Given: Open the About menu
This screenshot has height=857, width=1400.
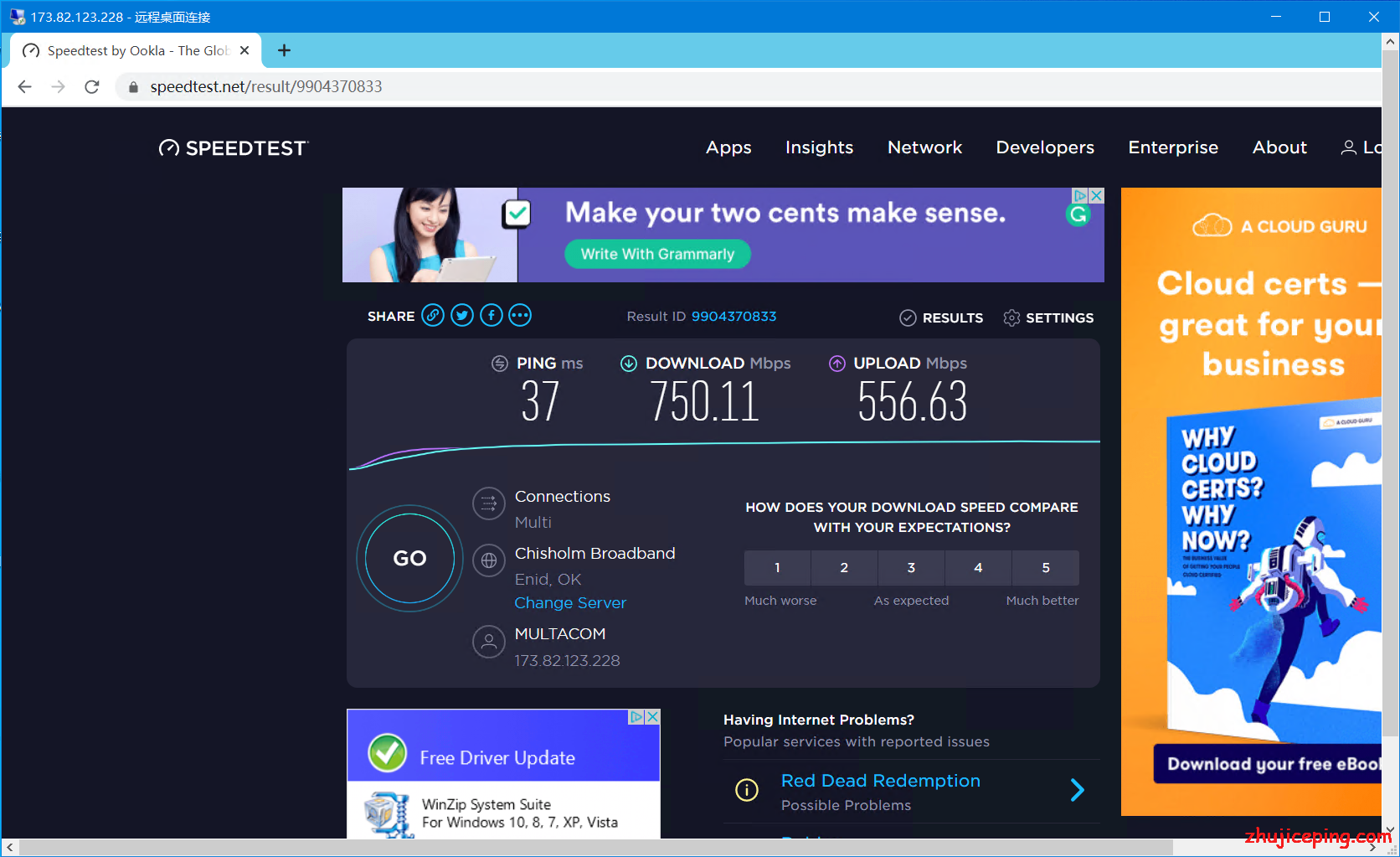Looking at the screenshot, I should click(x=1279, y=147).
